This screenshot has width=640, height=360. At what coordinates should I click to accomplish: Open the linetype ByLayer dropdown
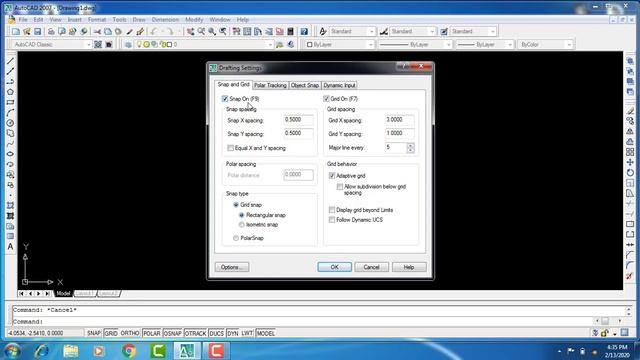[x=448, y=44]
